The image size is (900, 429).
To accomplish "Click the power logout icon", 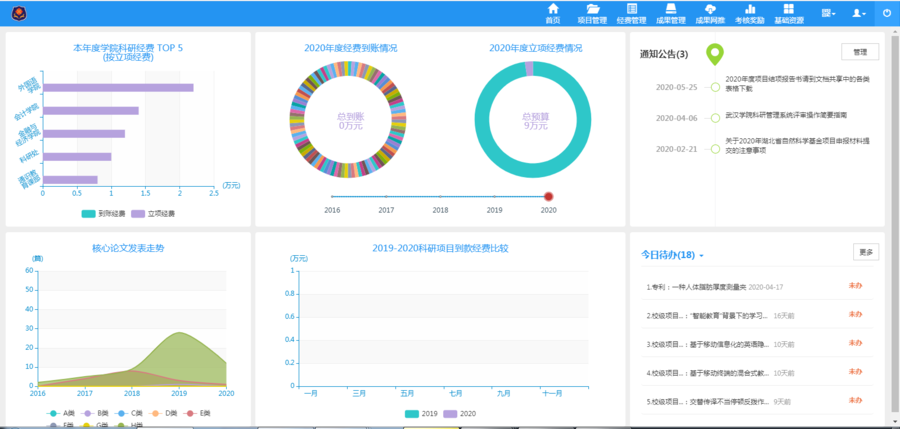I will [x=887, y=13].
